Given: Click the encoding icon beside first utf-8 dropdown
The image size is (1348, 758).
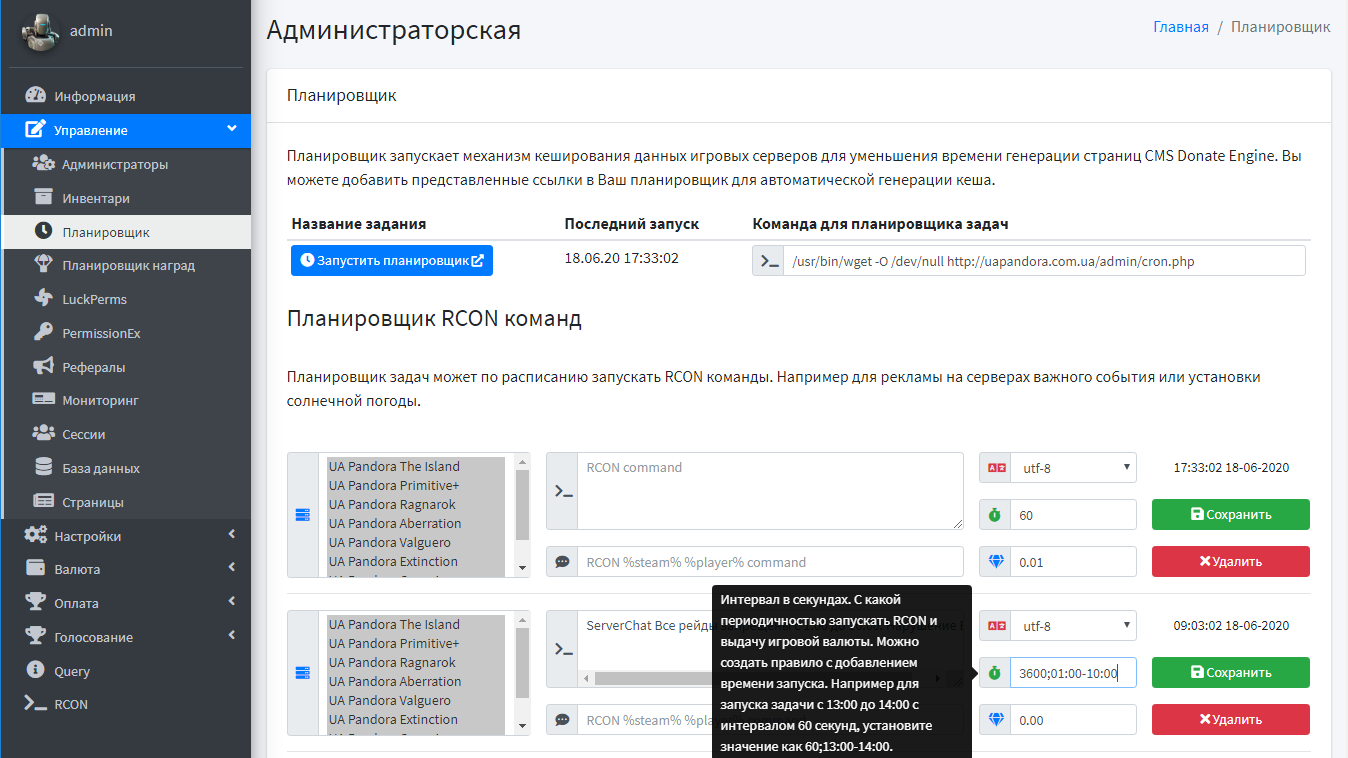Looking at the screenshot, I should click(994, 467).
